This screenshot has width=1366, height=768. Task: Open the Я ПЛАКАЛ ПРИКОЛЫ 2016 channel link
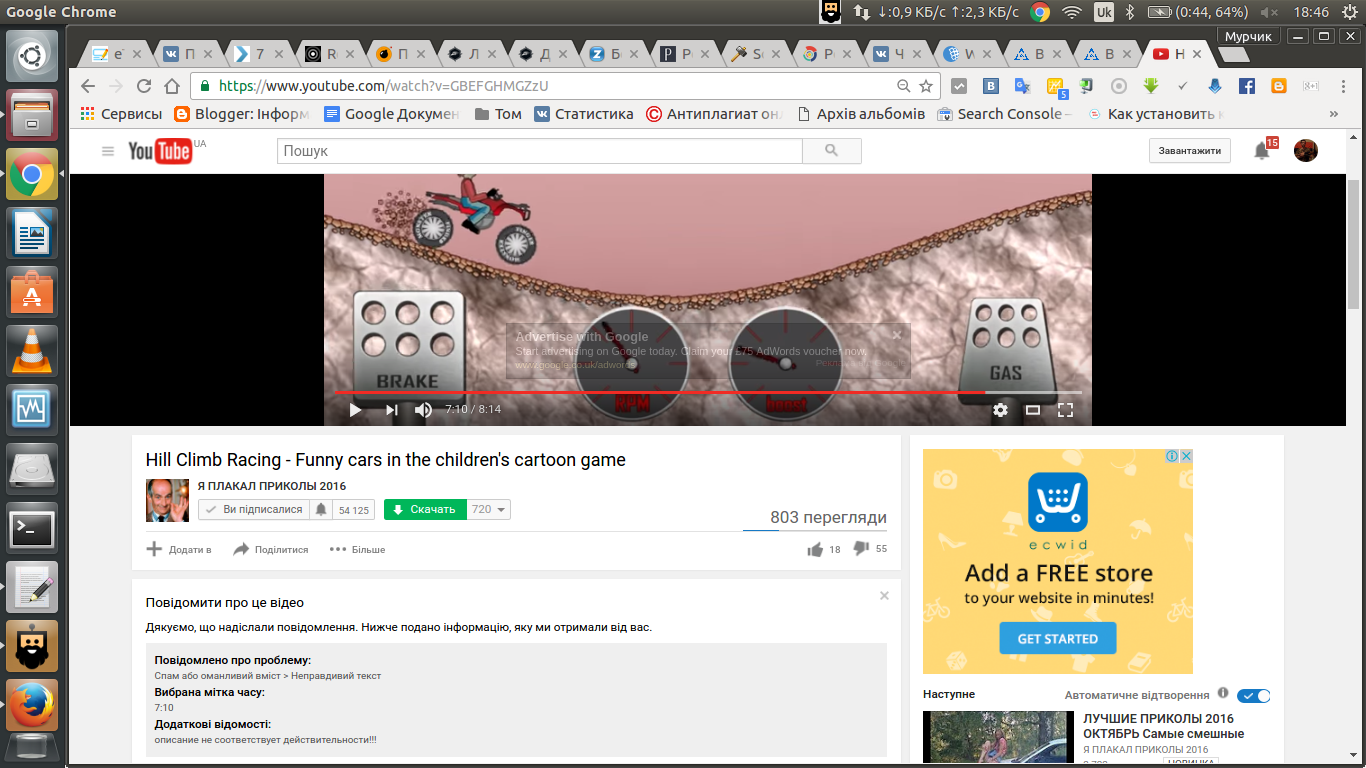click(x=271, y=486)
